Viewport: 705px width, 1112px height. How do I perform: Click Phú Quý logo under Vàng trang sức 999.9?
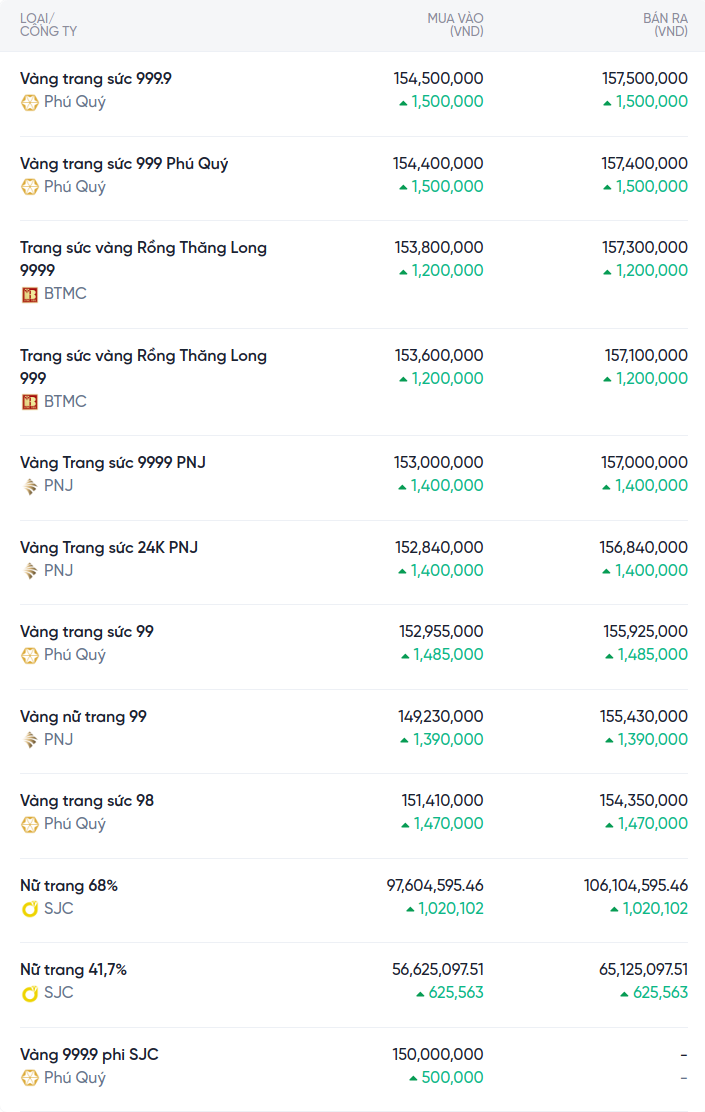pos(30,102)
